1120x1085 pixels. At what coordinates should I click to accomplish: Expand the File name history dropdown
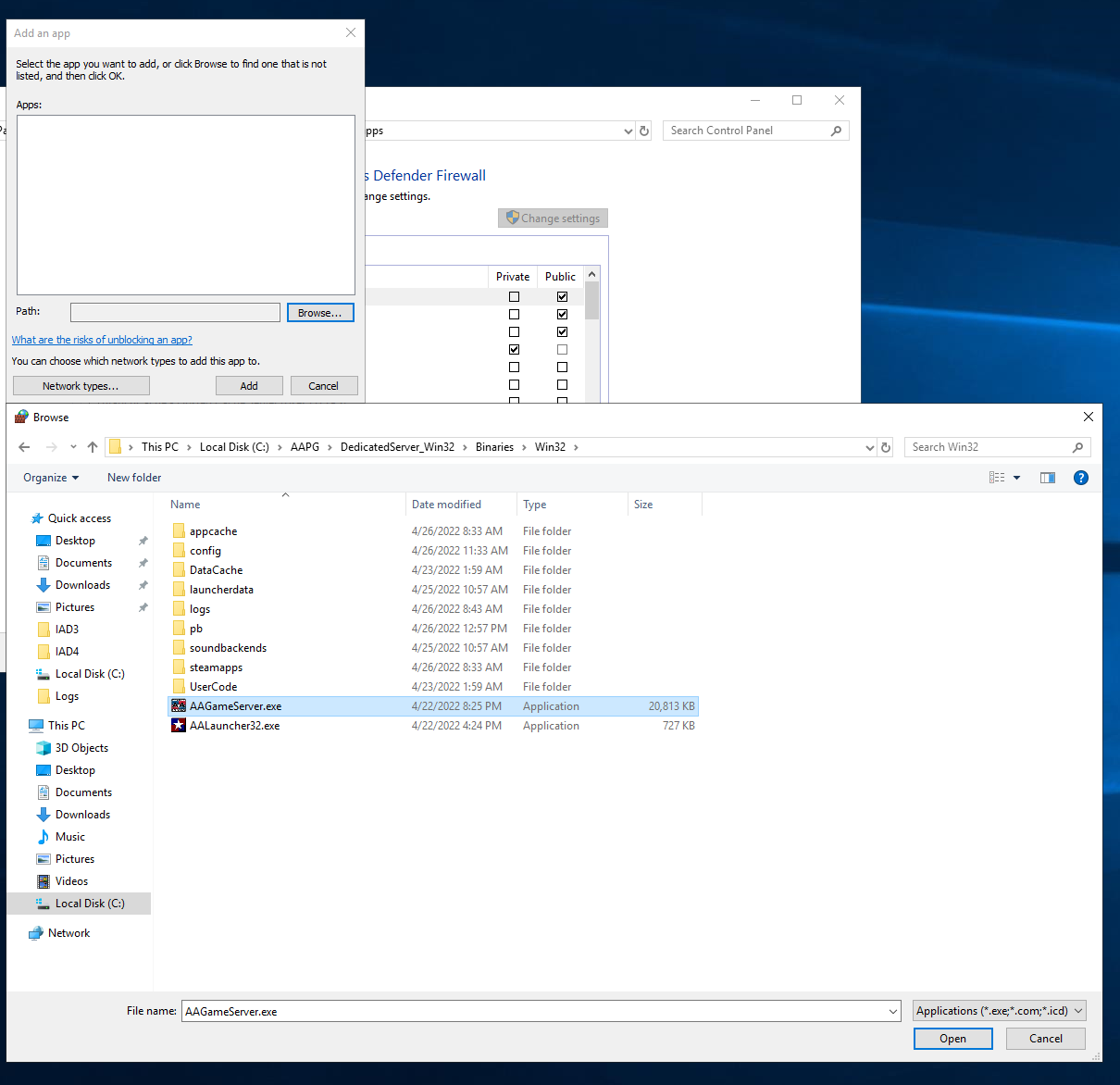click(x=893, y=1012)
